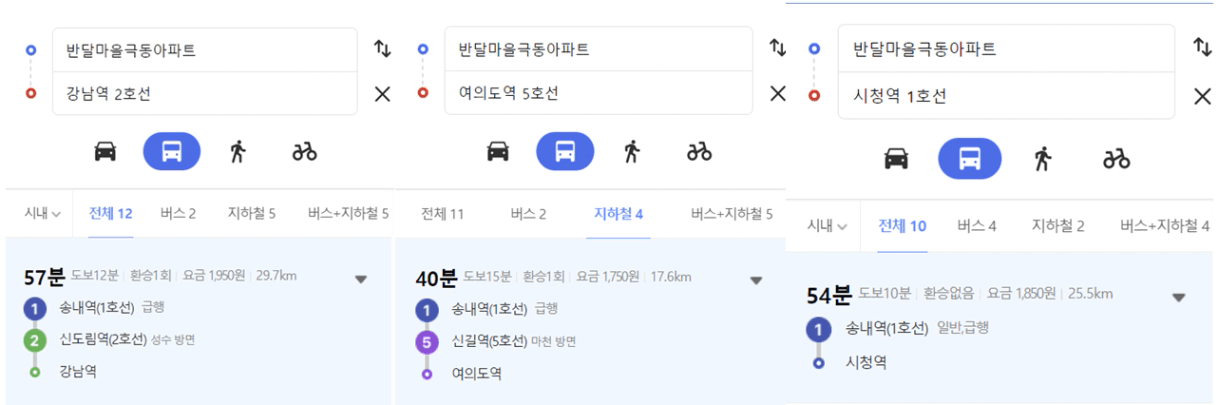Open the 시내 dropdown in 시청역 panel
Viewport: 1219px width, 405px height.
(827, 226)
